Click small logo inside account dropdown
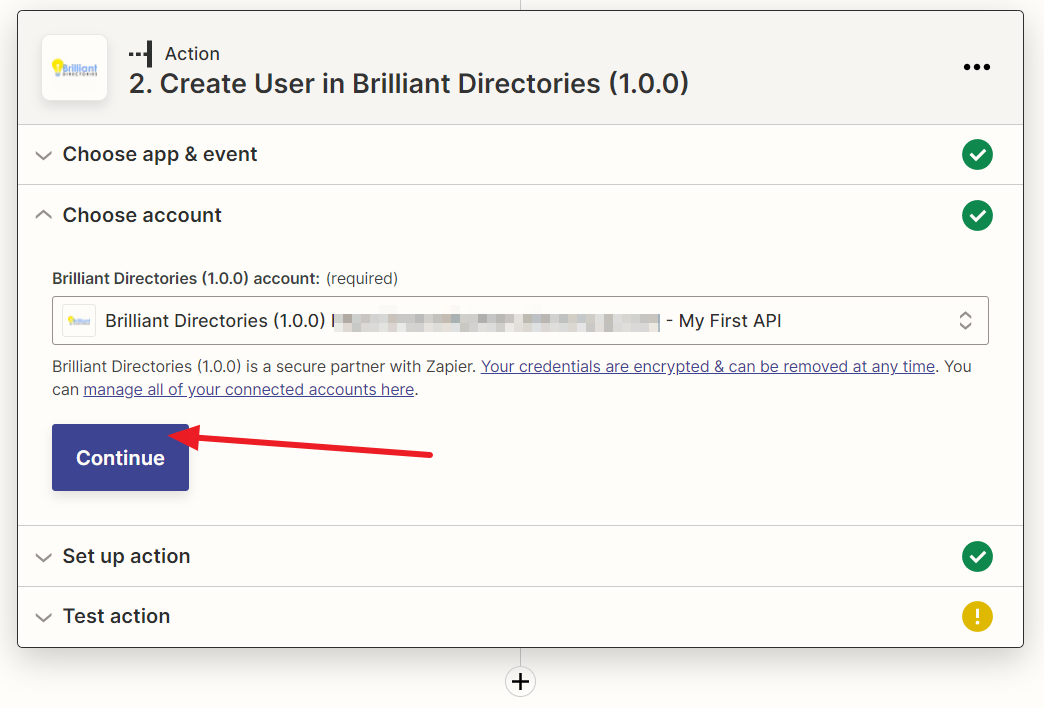Image resolution: width=1044 pixels, height=708 pixels. point(79,321)
